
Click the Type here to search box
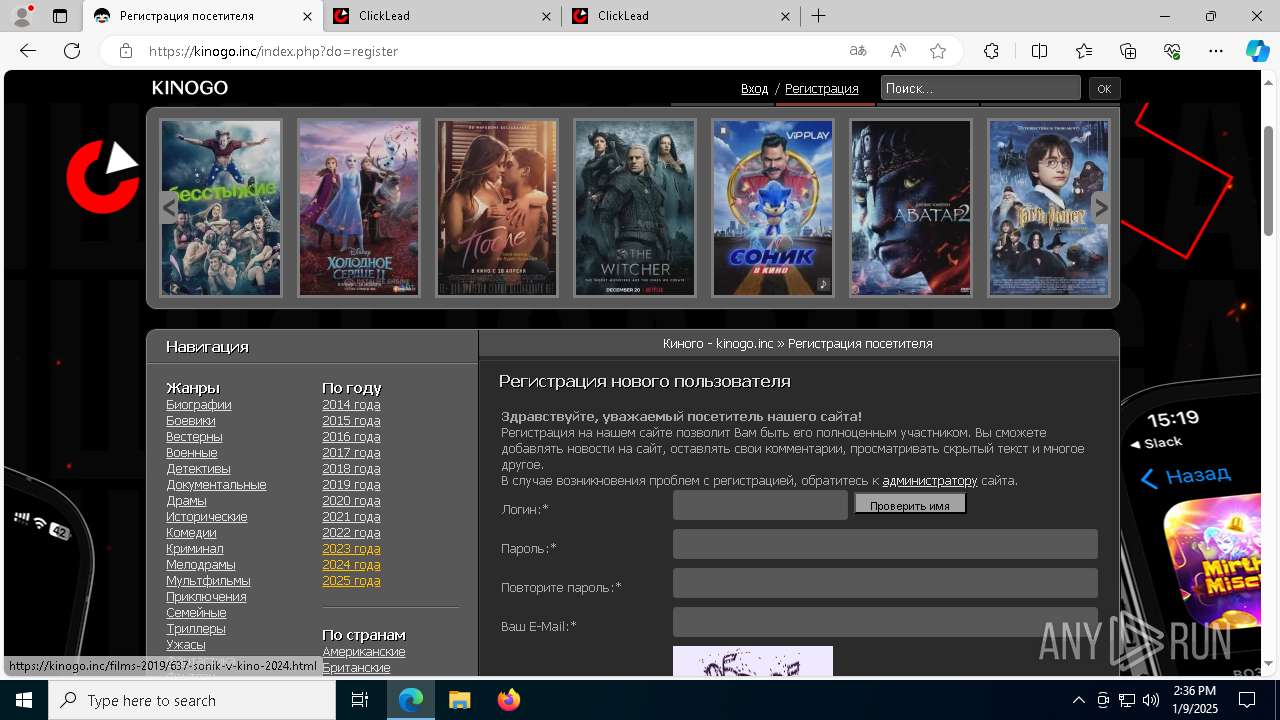coord(192,700)
